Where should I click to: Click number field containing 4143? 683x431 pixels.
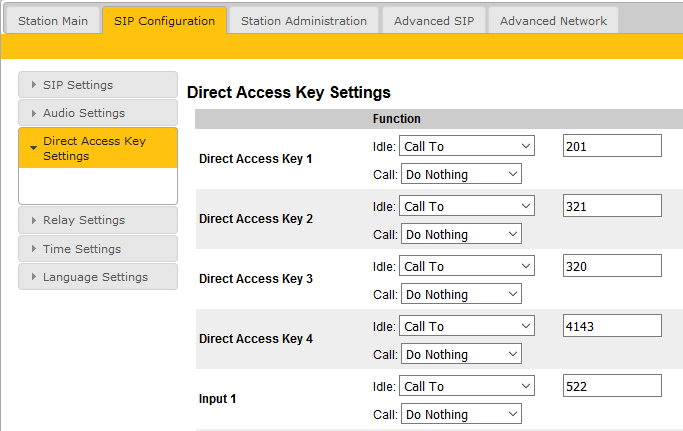click(611, 326)
